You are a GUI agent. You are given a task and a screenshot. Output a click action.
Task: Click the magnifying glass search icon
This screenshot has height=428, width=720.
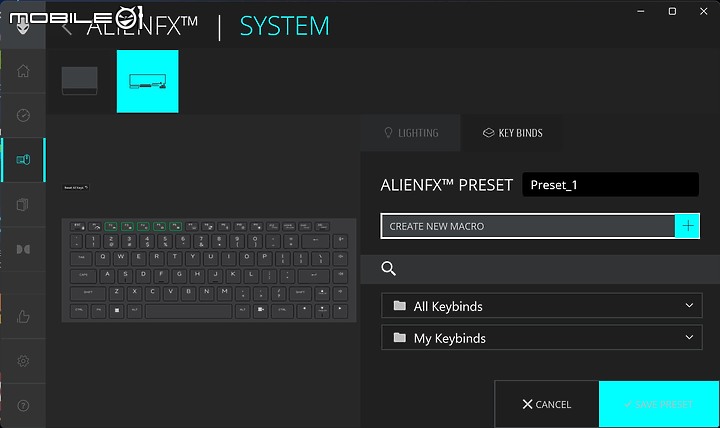click(x=388, y=269)
